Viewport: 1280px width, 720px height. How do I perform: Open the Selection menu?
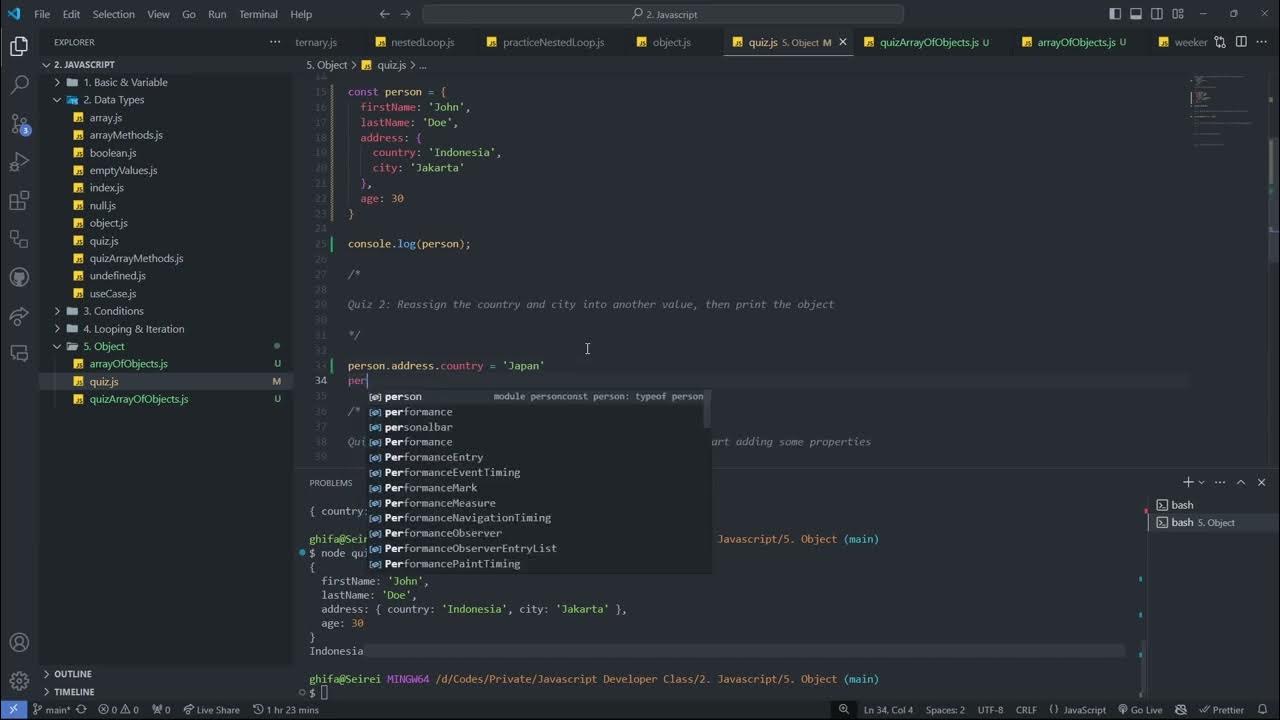(113, 14)
